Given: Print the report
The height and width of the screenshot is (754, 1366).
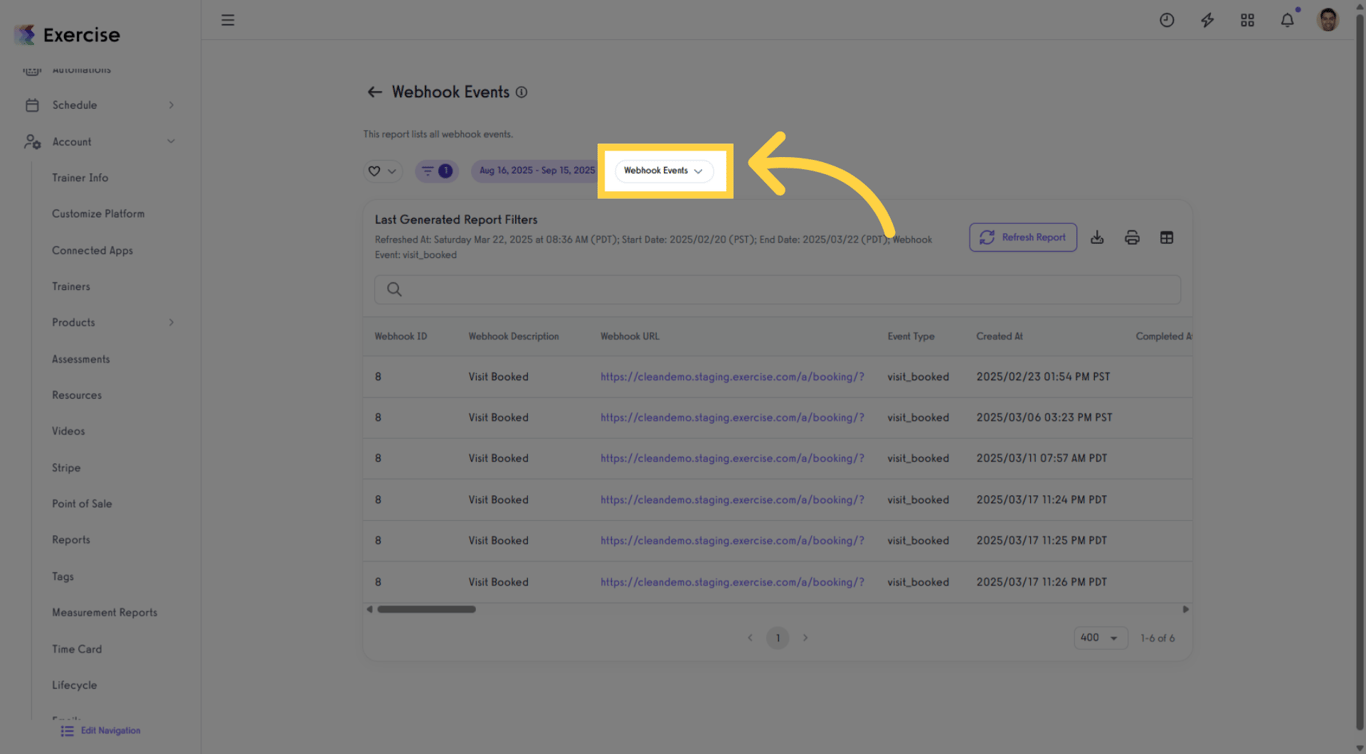Looking at the screenshot, I should [x=1132, y=237].
